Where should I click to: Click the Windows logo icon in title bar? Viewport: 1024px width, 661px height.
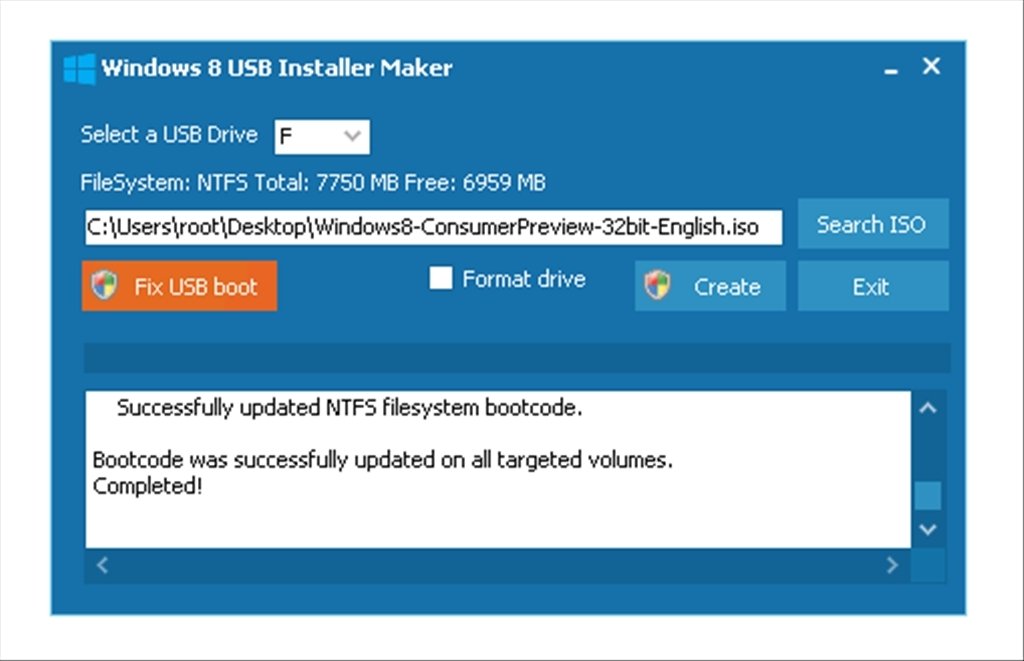coord(80,69)
